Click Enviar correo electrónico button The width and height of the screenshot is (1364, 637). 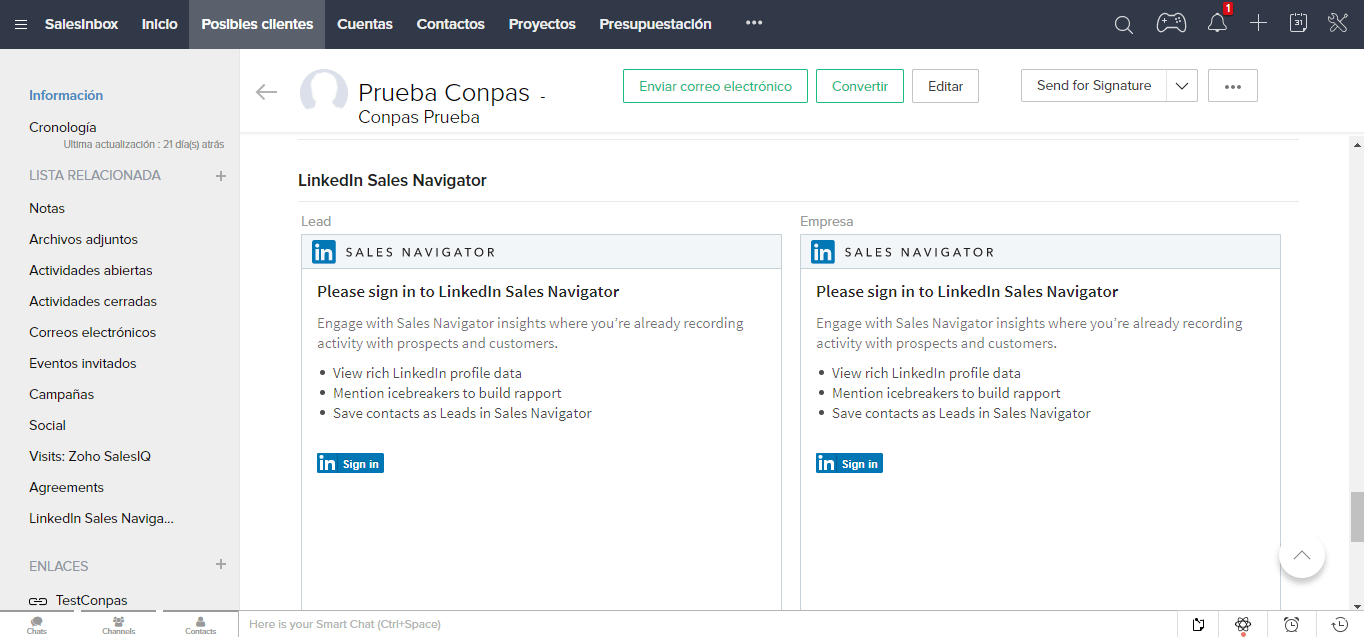pos(715,86)
